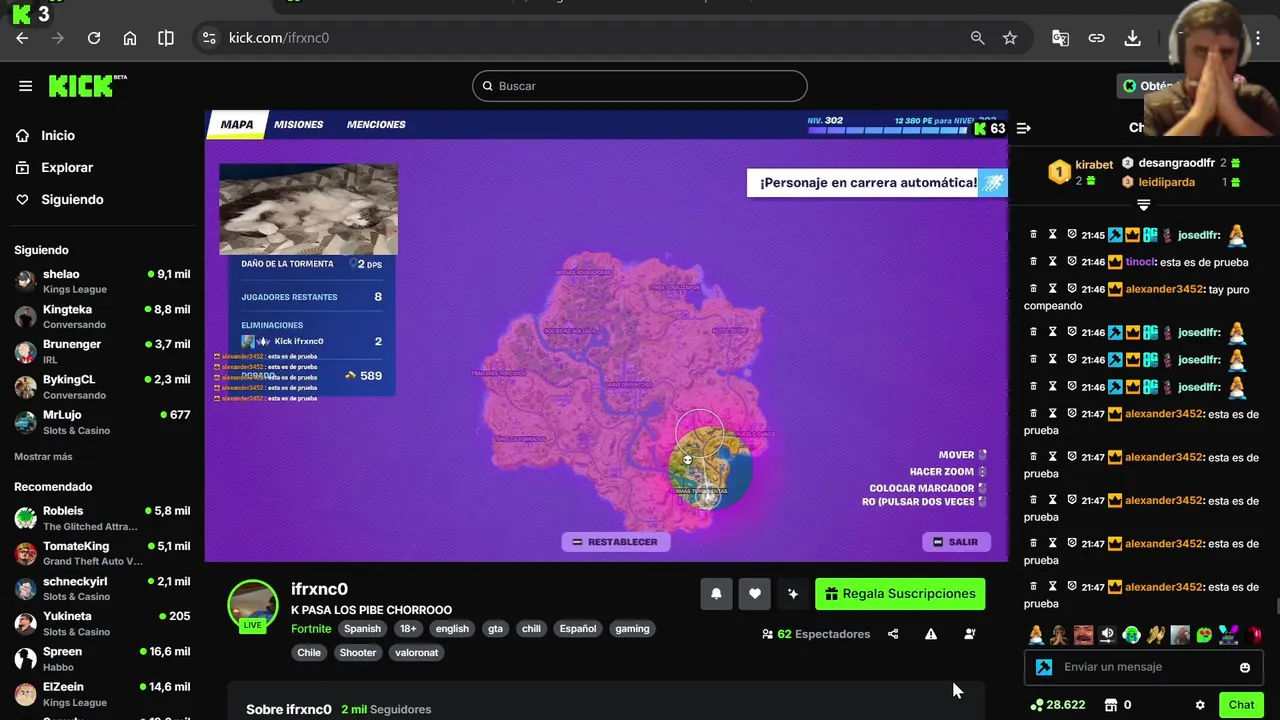
Task: Click the 28.622 channel points balance
Action: [1058, 705]
